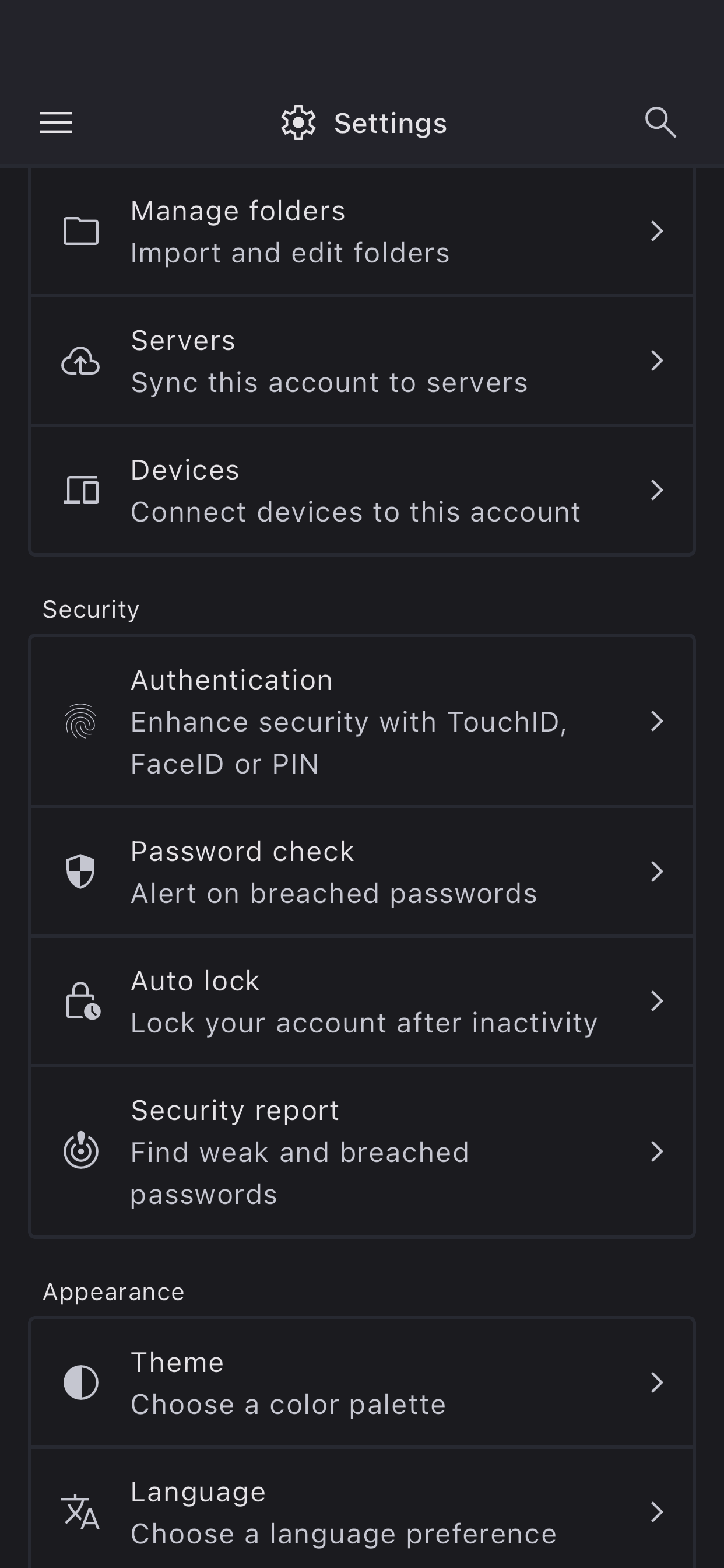Tap the Devices screens icon
Screen dimensions: 724x1568
[81, 491]
